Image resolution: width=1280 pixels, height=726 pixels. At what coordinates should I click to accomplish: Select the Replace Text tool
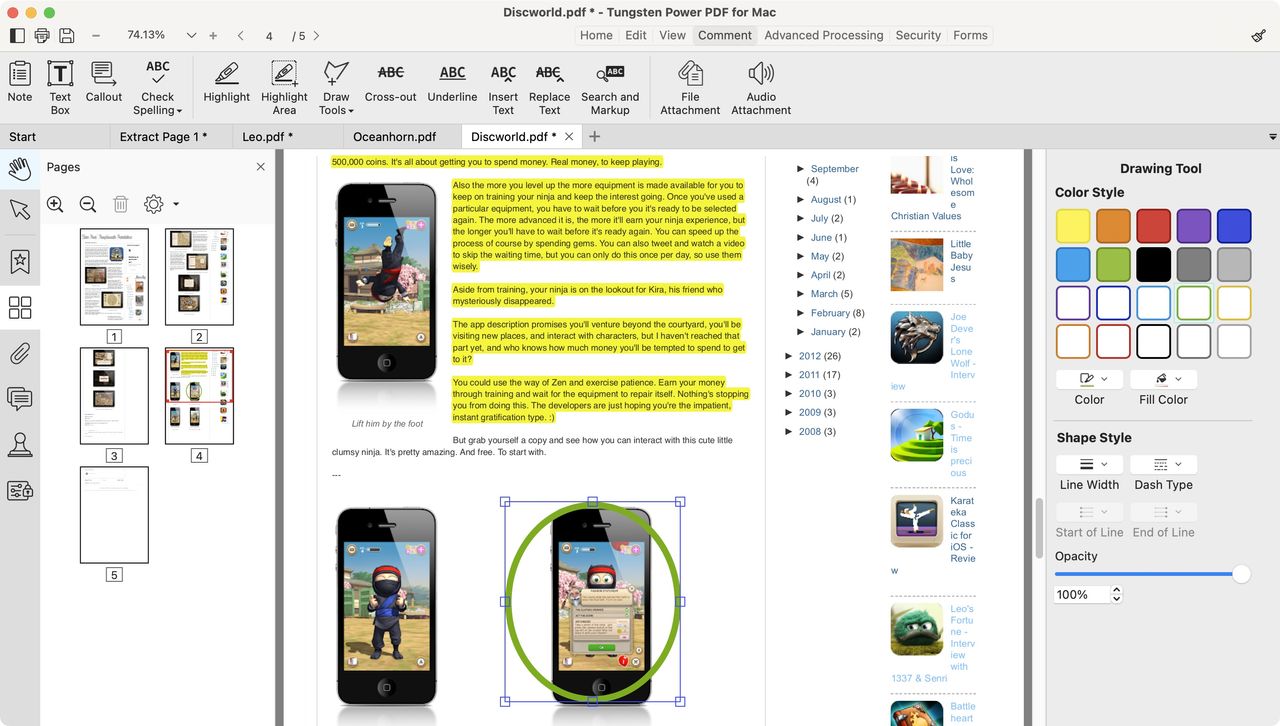click(x=549, y=88)
